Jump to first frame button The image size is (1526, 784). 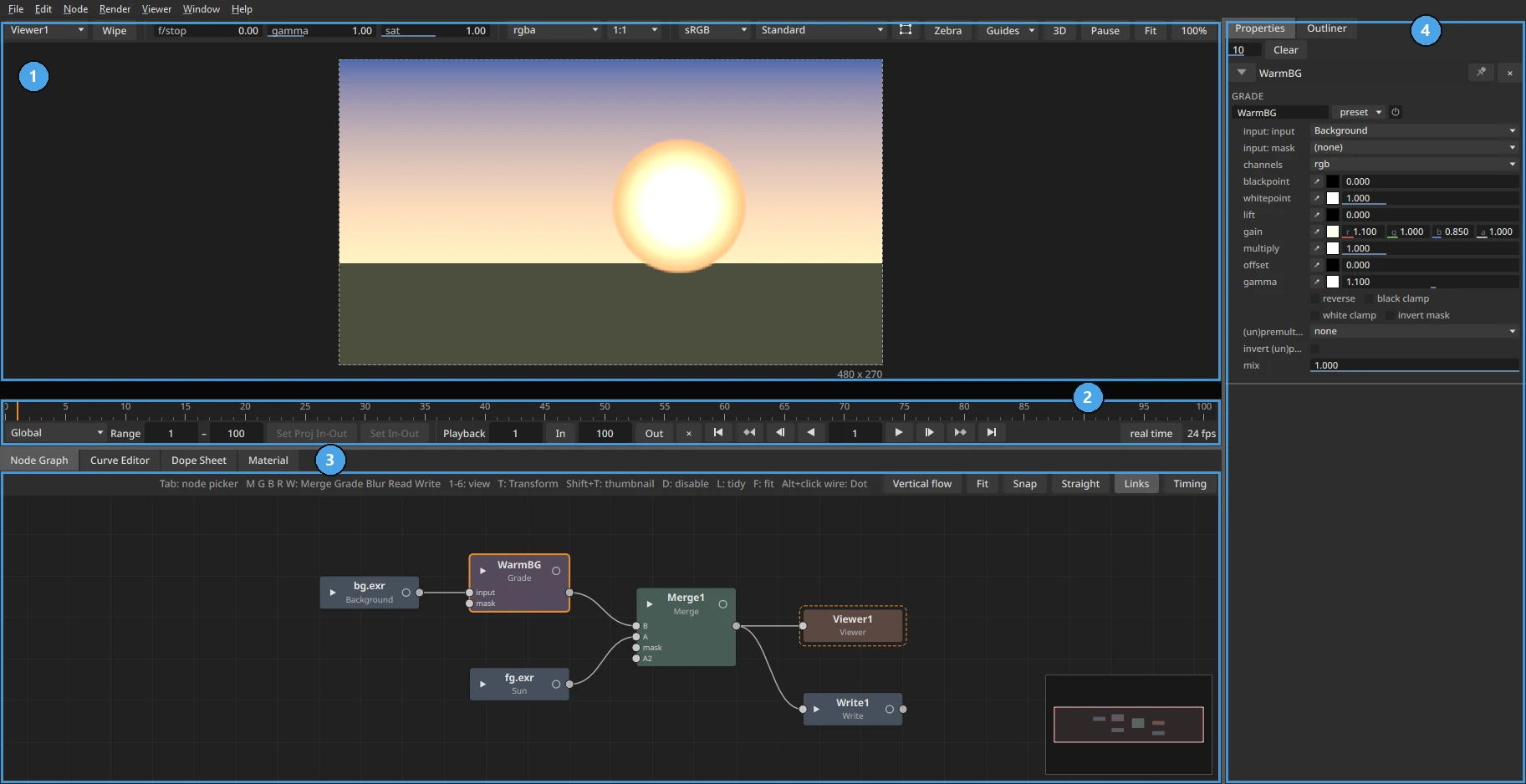[717, 433]
